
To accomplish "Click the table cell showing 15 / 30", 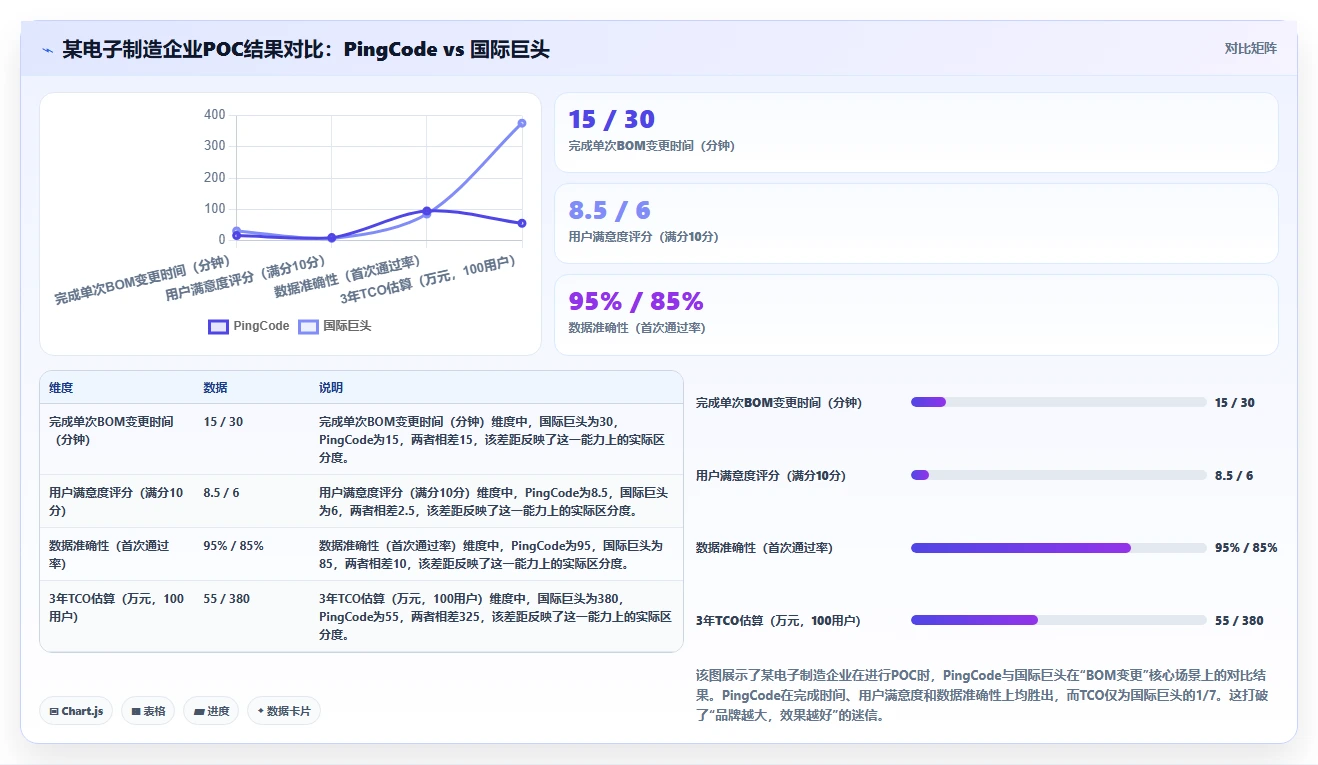I will pyautogui.click(x=223, y=422).
